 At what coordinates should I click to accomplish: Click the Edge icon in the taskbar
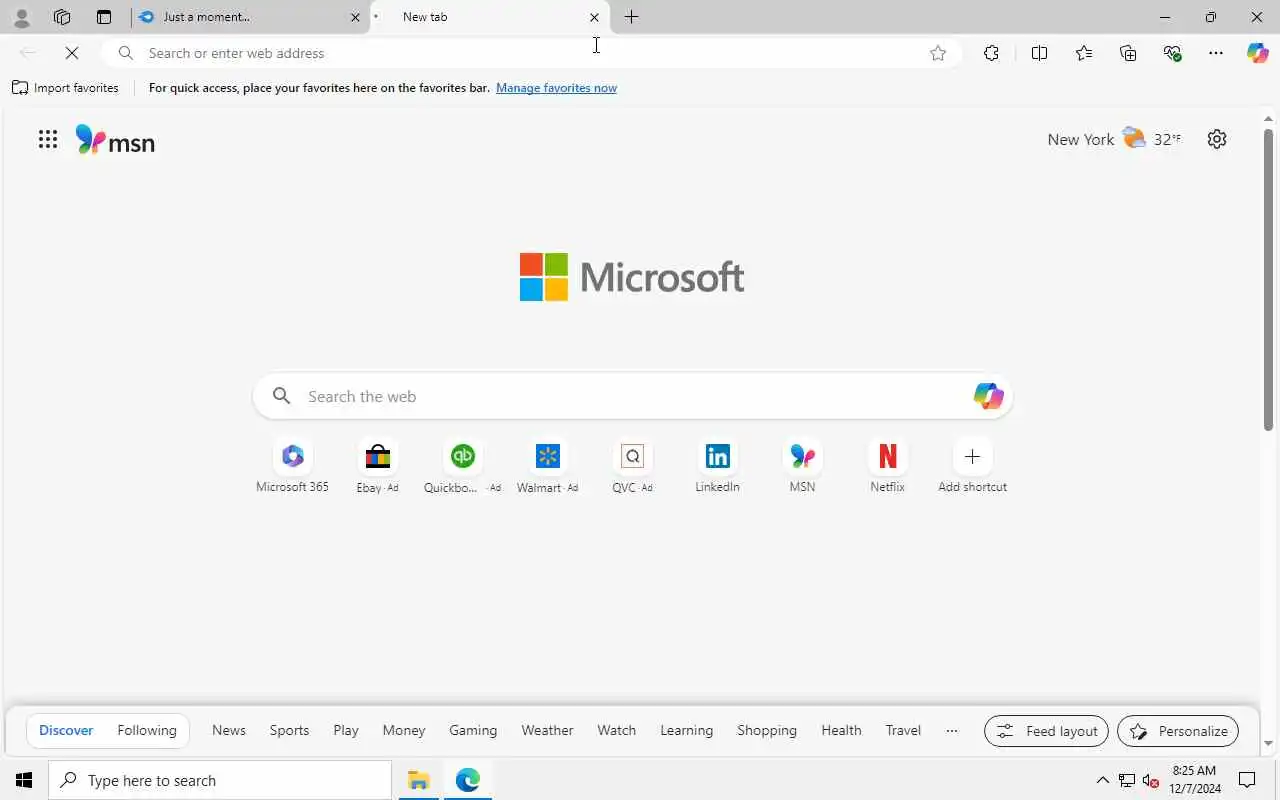(468, 780)
